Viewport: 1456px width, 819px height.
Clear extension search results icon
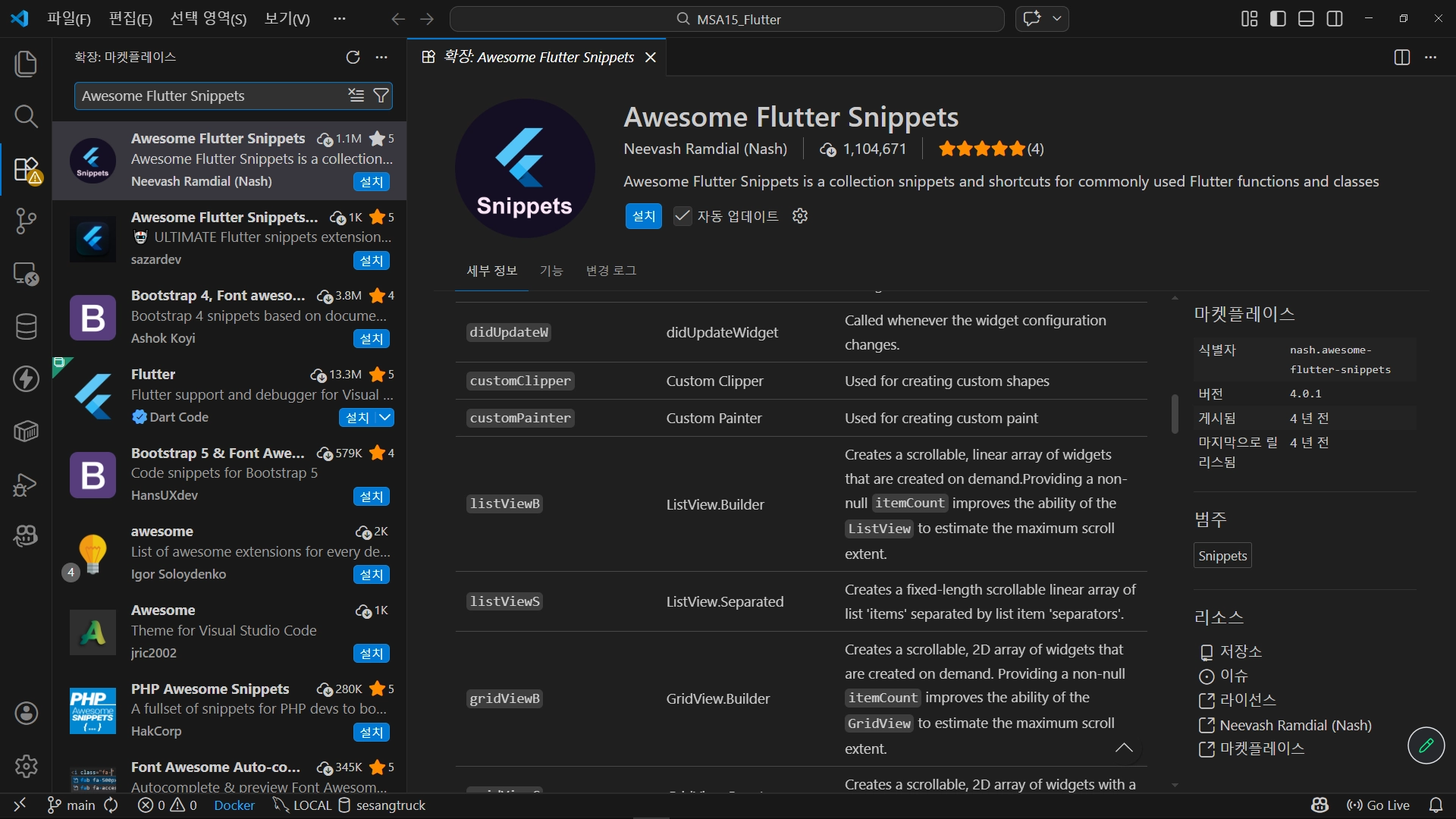[356, 96]
